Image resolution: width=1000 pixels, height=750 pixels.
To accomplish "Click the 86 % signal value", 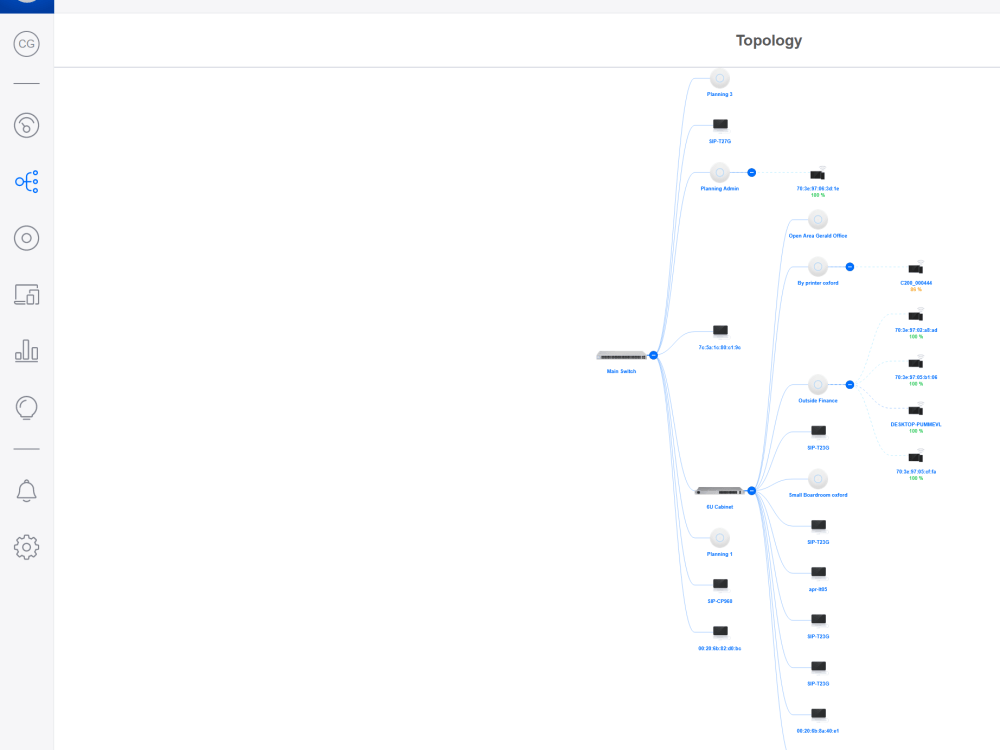I will (916, 290).
